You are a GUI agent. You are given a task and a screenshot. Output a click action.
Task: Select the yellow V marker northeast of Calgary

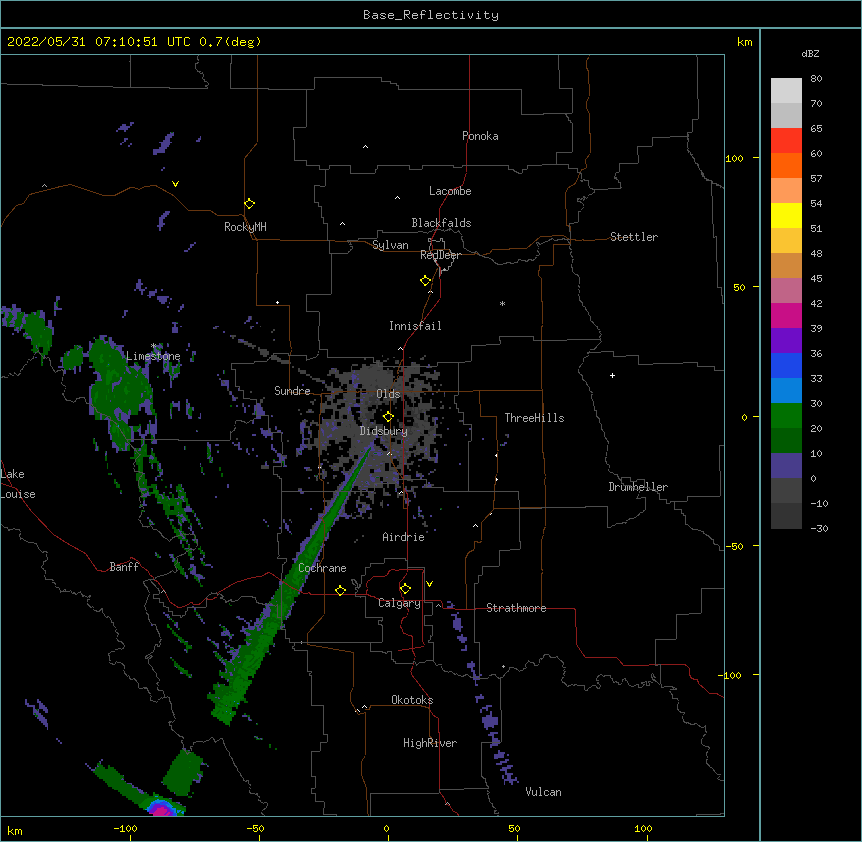pyautogui.click(x=429, y=584)
